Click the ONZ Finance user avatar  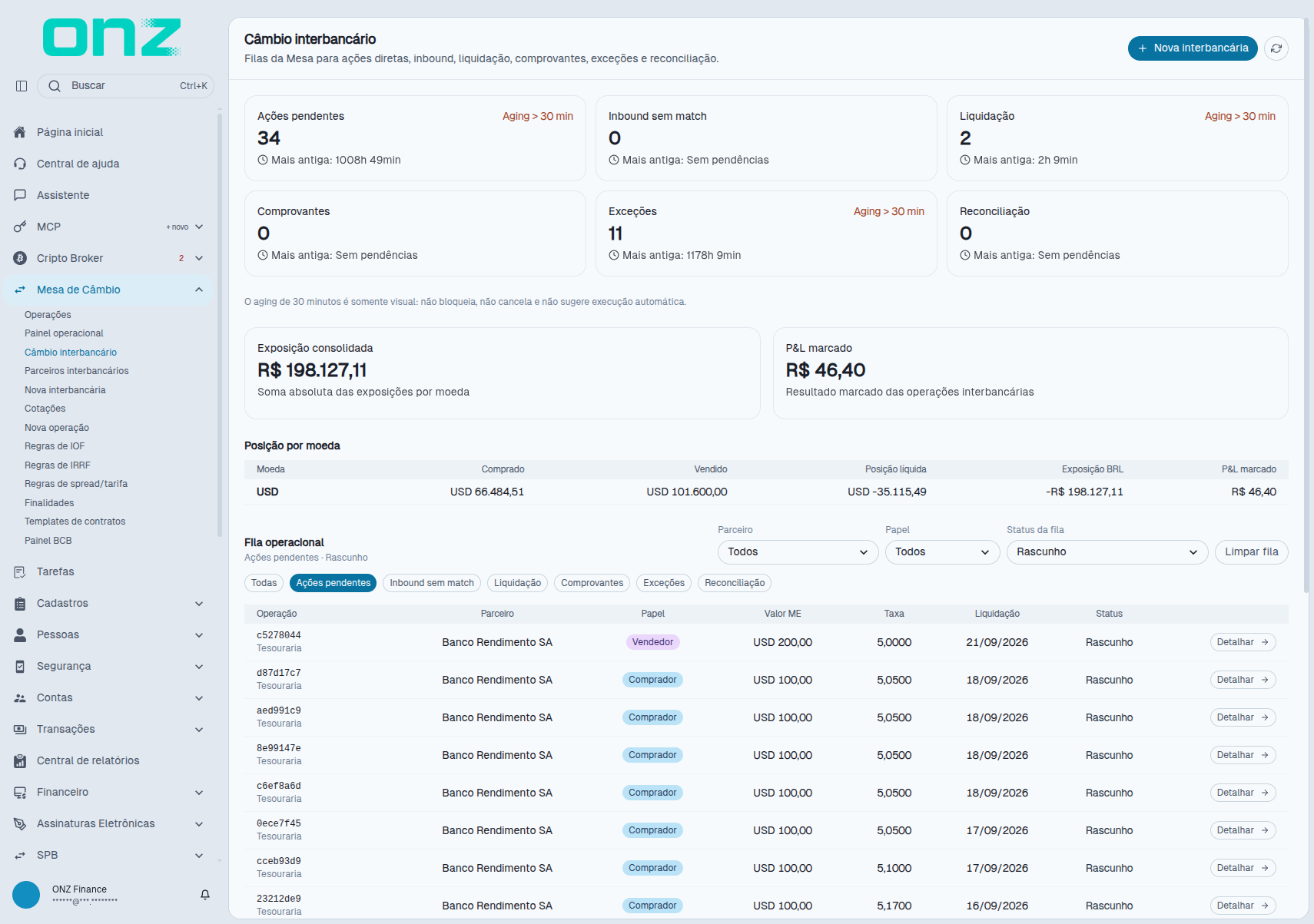[26, 895]
